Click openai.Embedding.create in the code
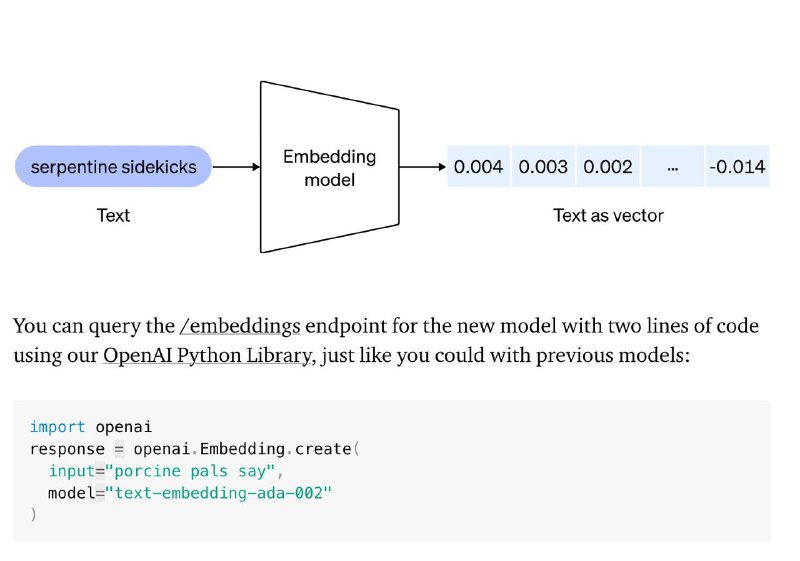 point(247,449)
